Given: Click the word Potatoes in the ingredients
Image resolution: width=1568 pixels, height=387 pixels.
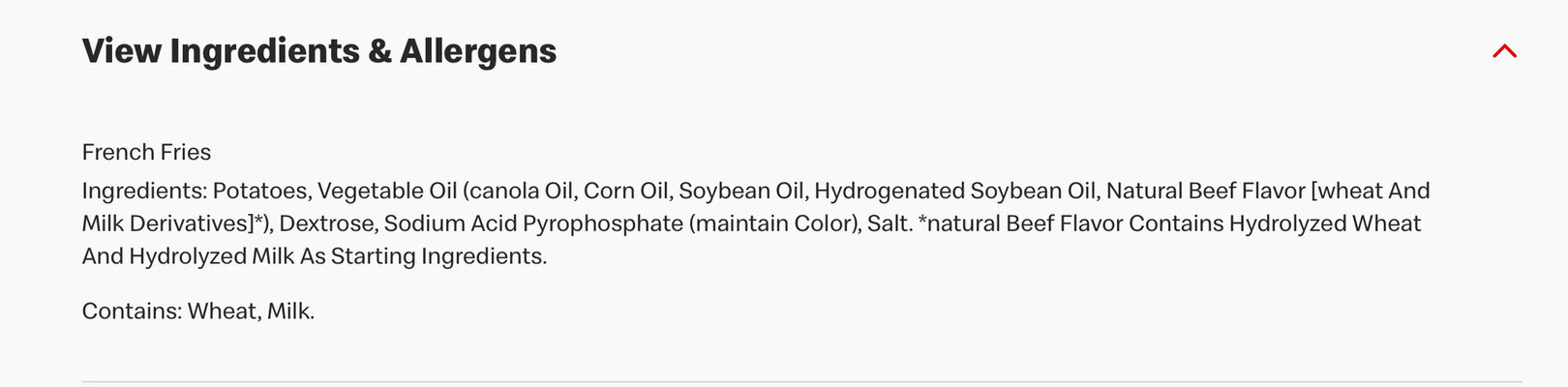Looking at the screenshot, I should click(261, 191).
